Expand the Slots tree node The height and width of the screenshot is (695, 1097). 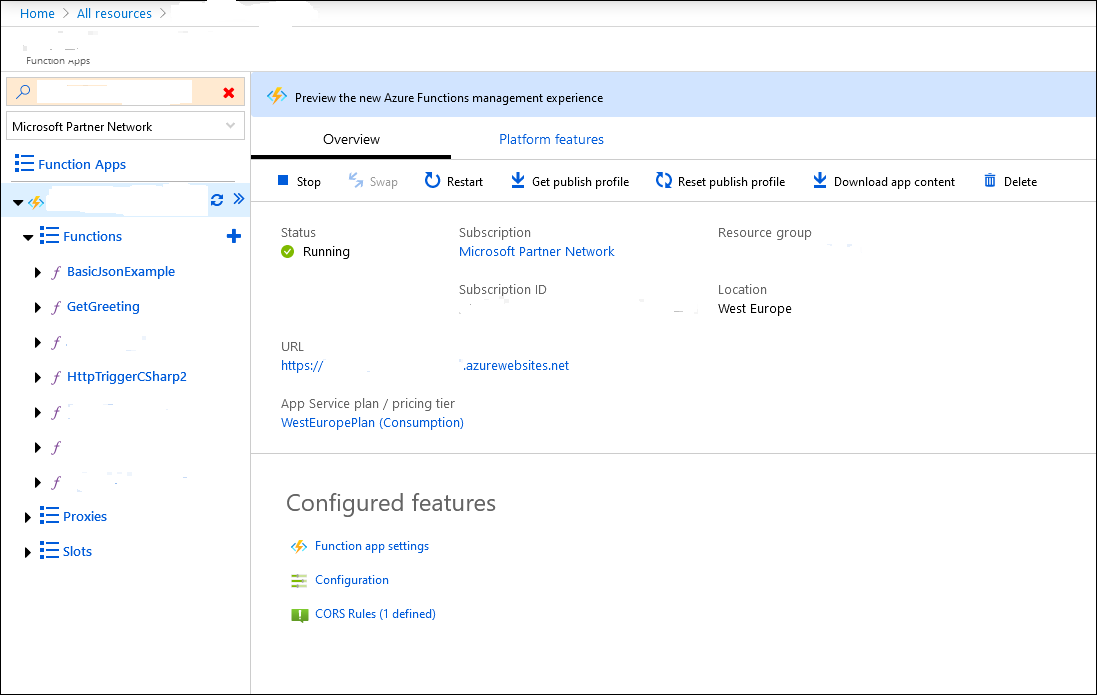coord(28,552)
